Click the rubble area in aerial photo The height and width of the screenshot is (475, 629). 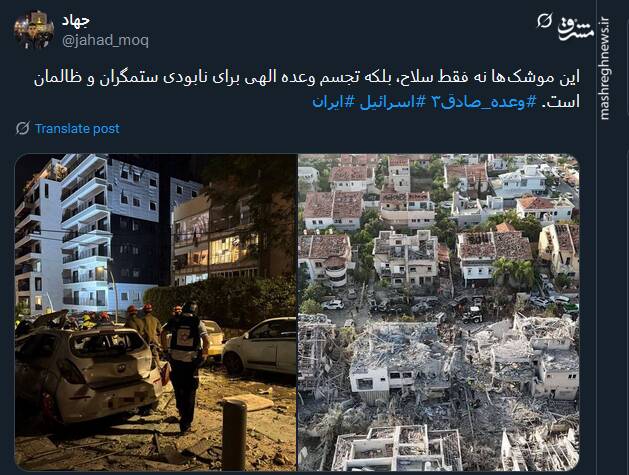click(x=438, y=391)
